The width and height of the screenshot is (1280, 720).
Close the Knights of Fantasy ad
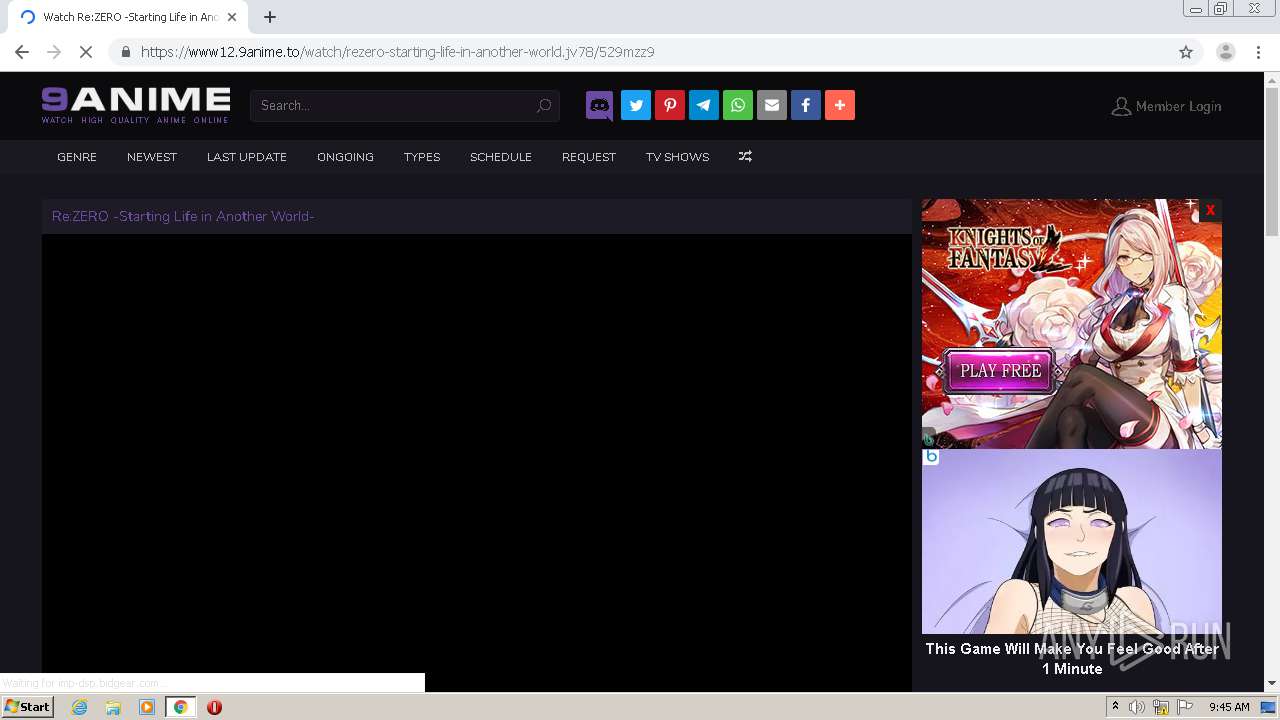pos(1210,210)
